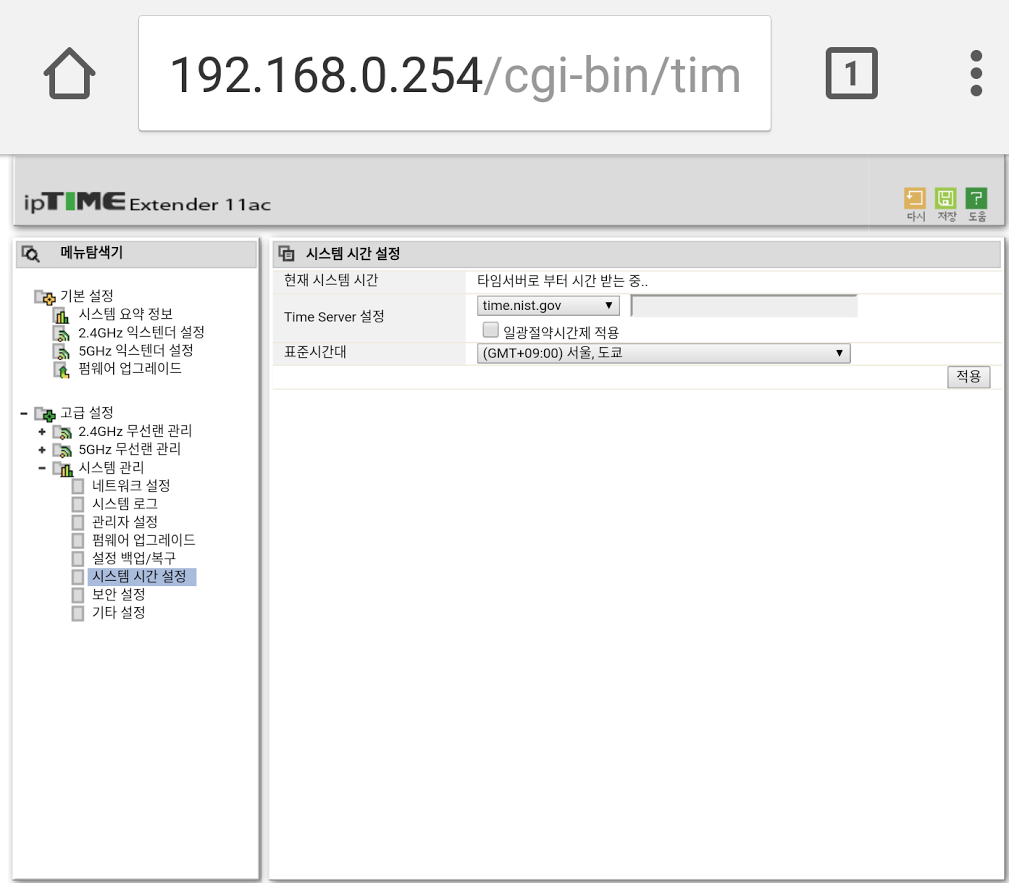Image resolution: width=1009 pixels, height=883 pixels.
Task: Click the 5GHz 무선랜 관리 folder icon
Action: [x=62, y=450]
